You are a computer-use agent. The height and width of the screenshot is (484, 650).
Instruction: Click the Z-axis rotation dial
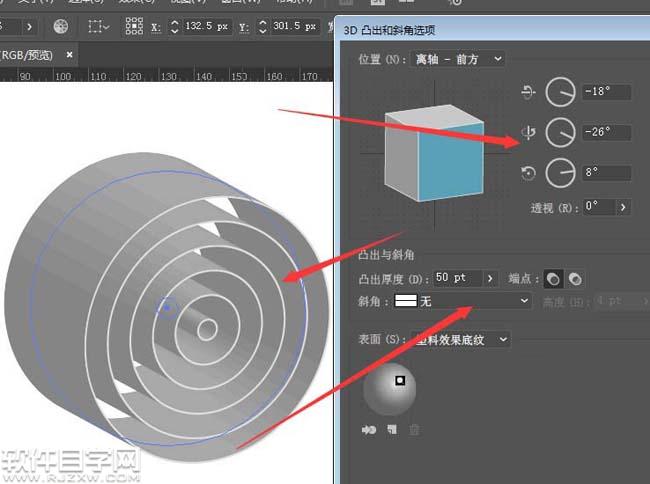560,172
